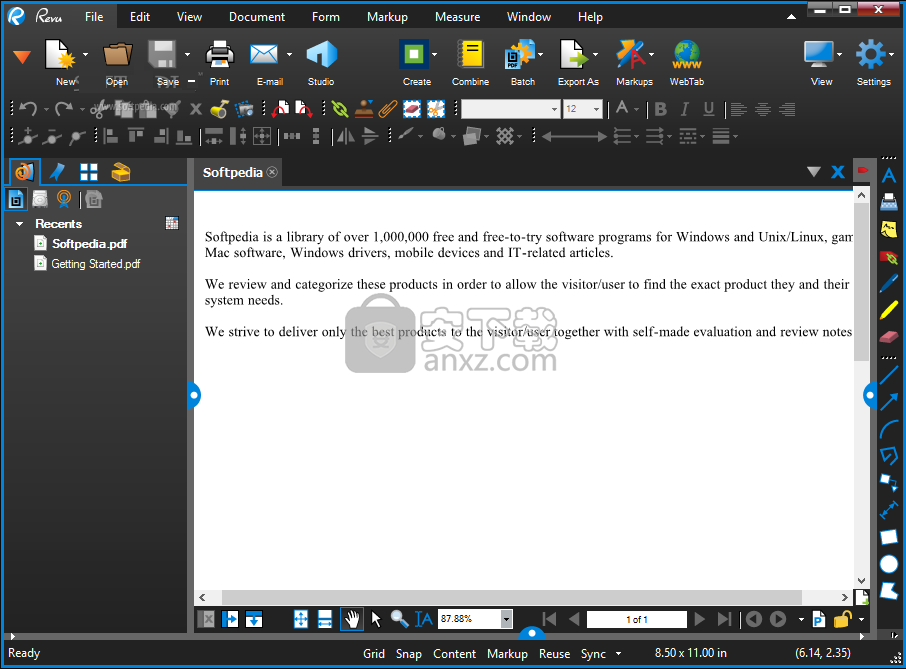
Task: Toggle Sync in status bar
Action: 593,653
